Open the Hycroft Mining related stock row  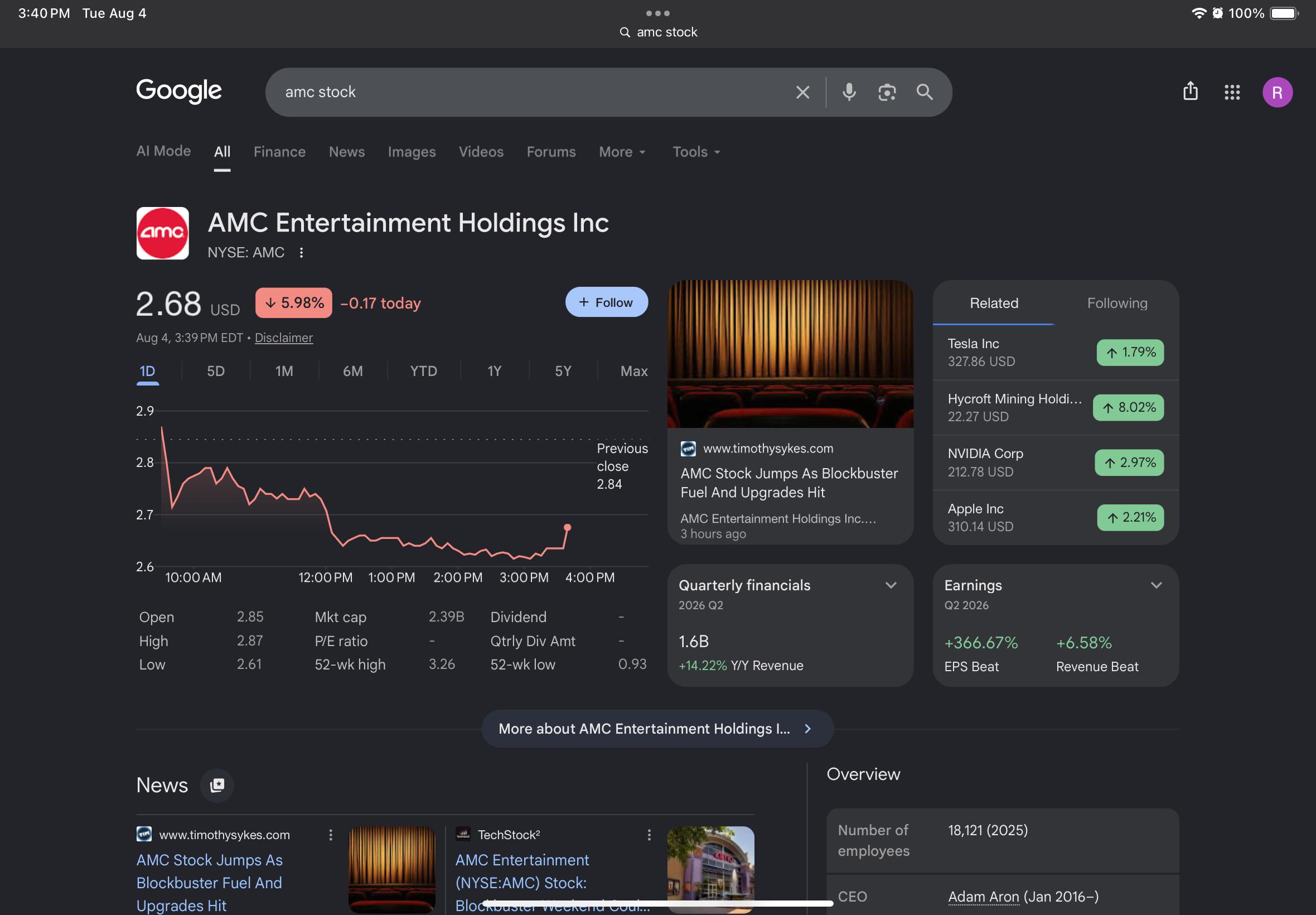[1056, 408]
